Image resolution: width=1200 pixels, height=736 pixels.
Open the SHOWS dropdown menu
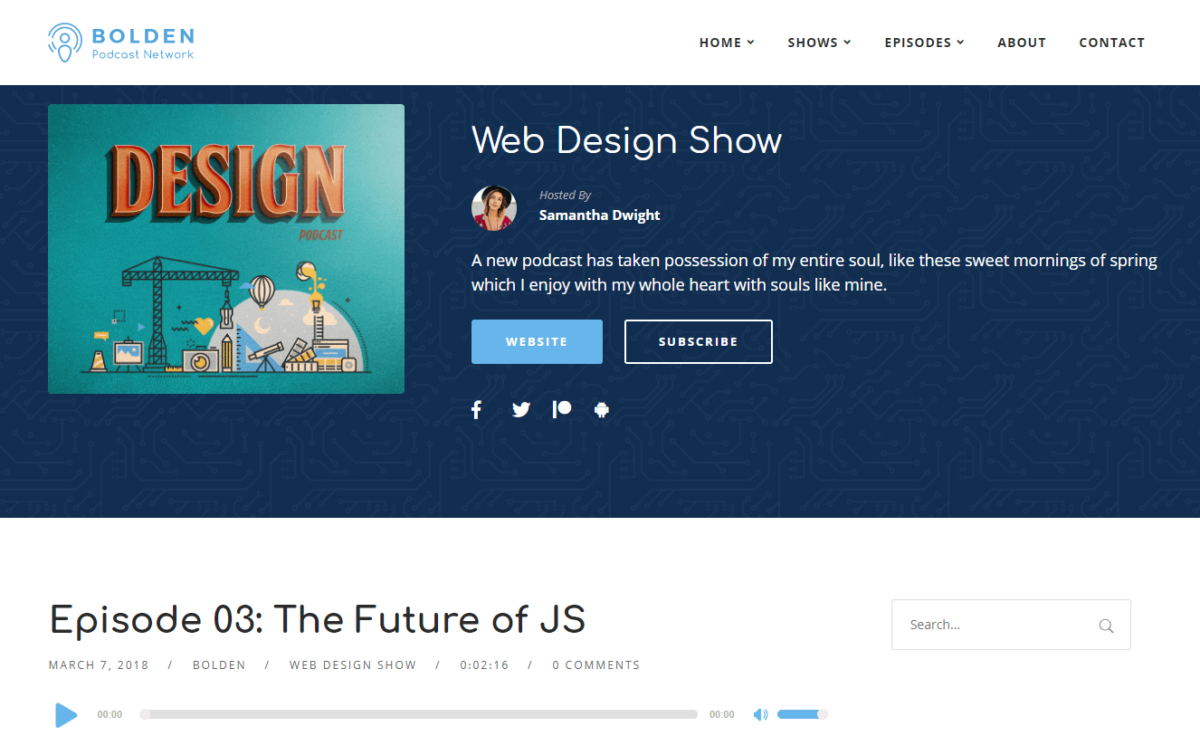[x=819, y=42]
